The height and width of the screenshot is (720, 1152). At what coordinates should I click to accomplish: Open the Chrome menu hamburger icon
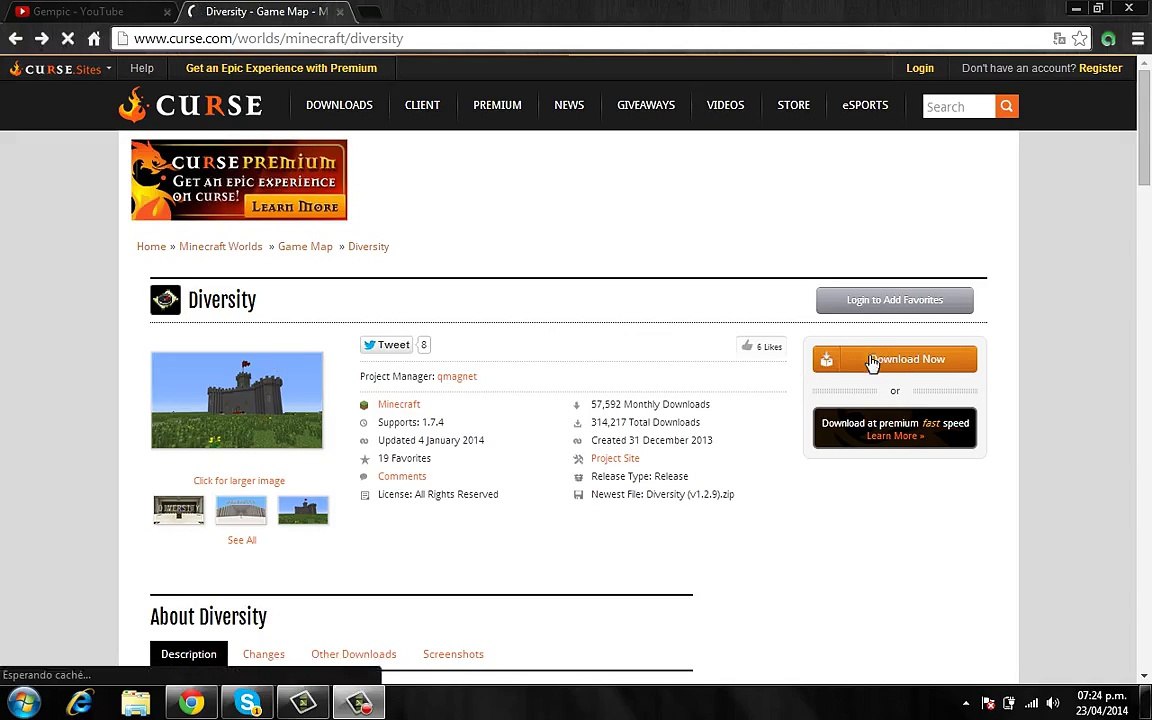click(x=1137, y=38)
